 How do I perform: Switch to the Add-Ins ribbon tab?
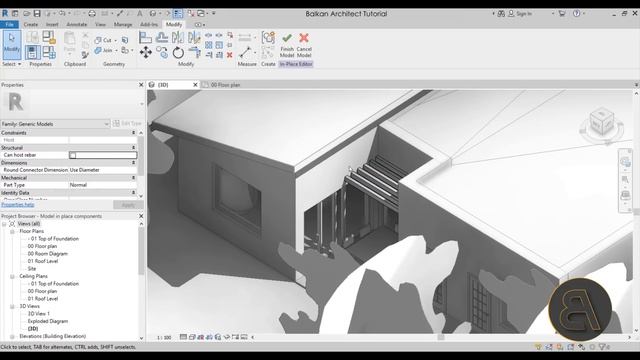pyautogui.click(x=149, y=24)
